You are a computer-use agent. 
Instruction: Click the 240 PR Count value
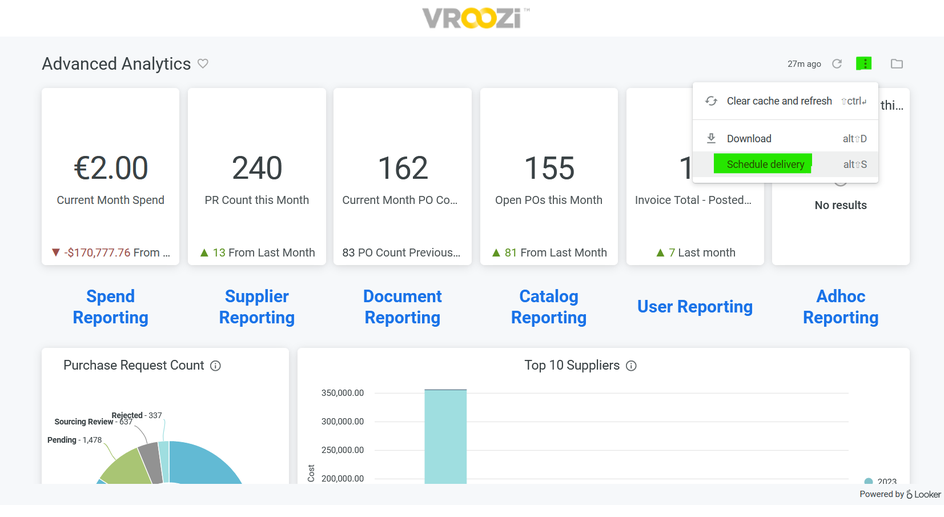coord(257,168)
